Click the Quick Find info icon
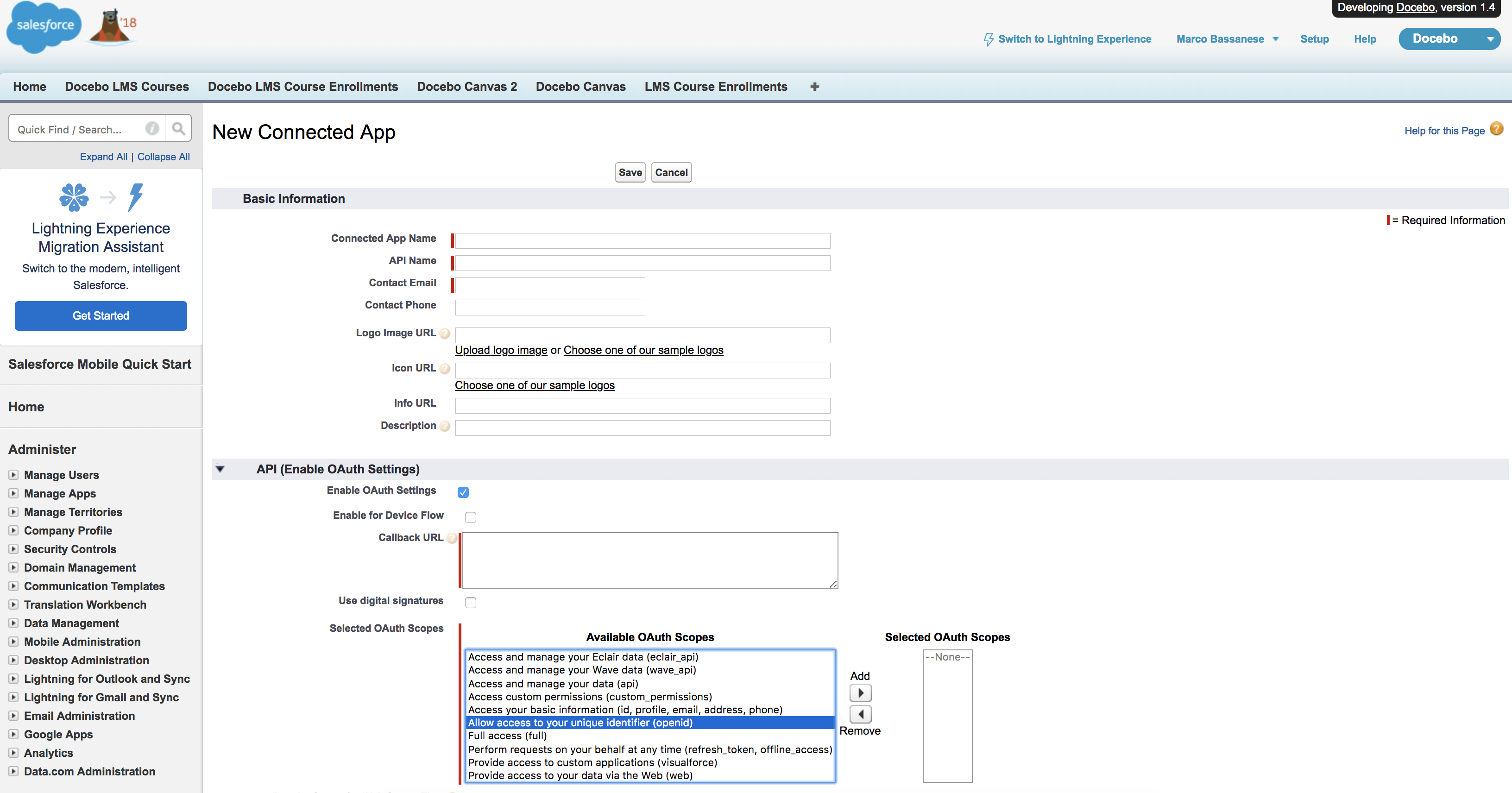 coord(152,129)
